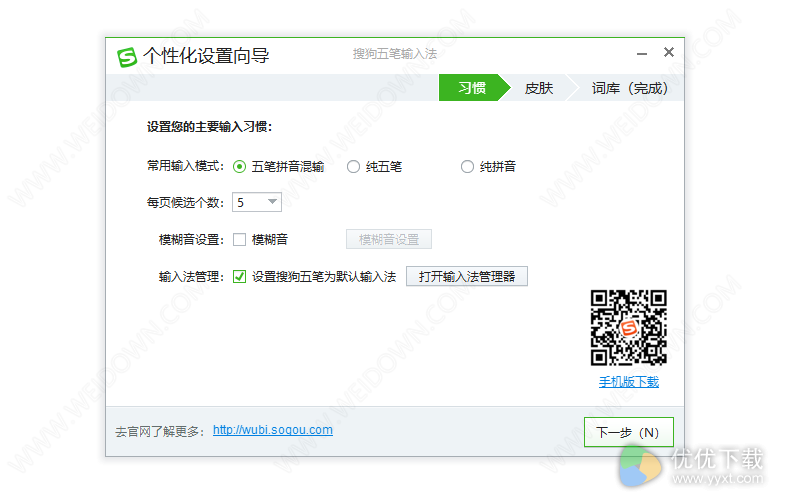Click the 去官网了解更多 text

160,431
